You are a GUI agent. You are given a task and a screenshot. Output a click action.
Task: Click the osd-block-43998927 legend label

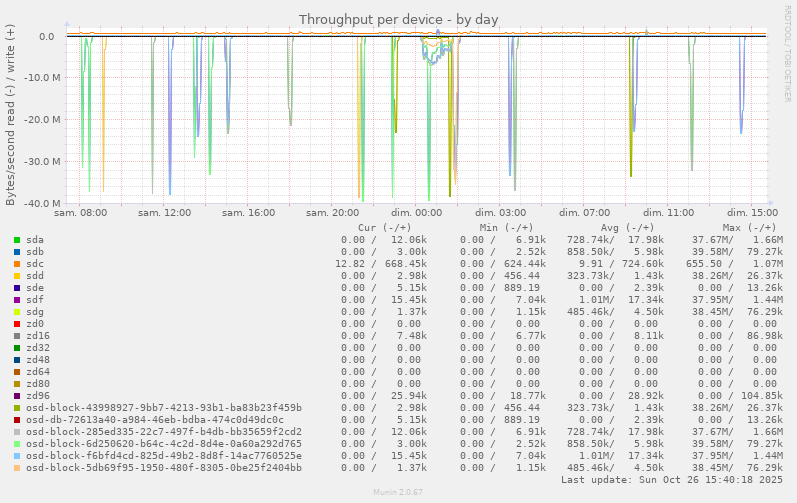click(163, 408)
